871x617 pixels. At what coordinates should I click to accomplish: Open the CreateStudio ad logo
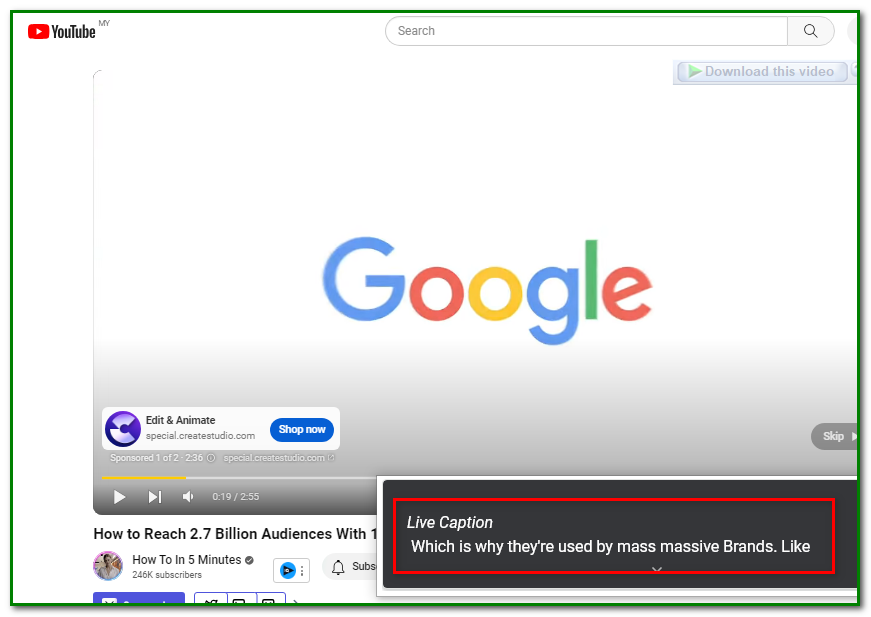[x=123, y=429]
